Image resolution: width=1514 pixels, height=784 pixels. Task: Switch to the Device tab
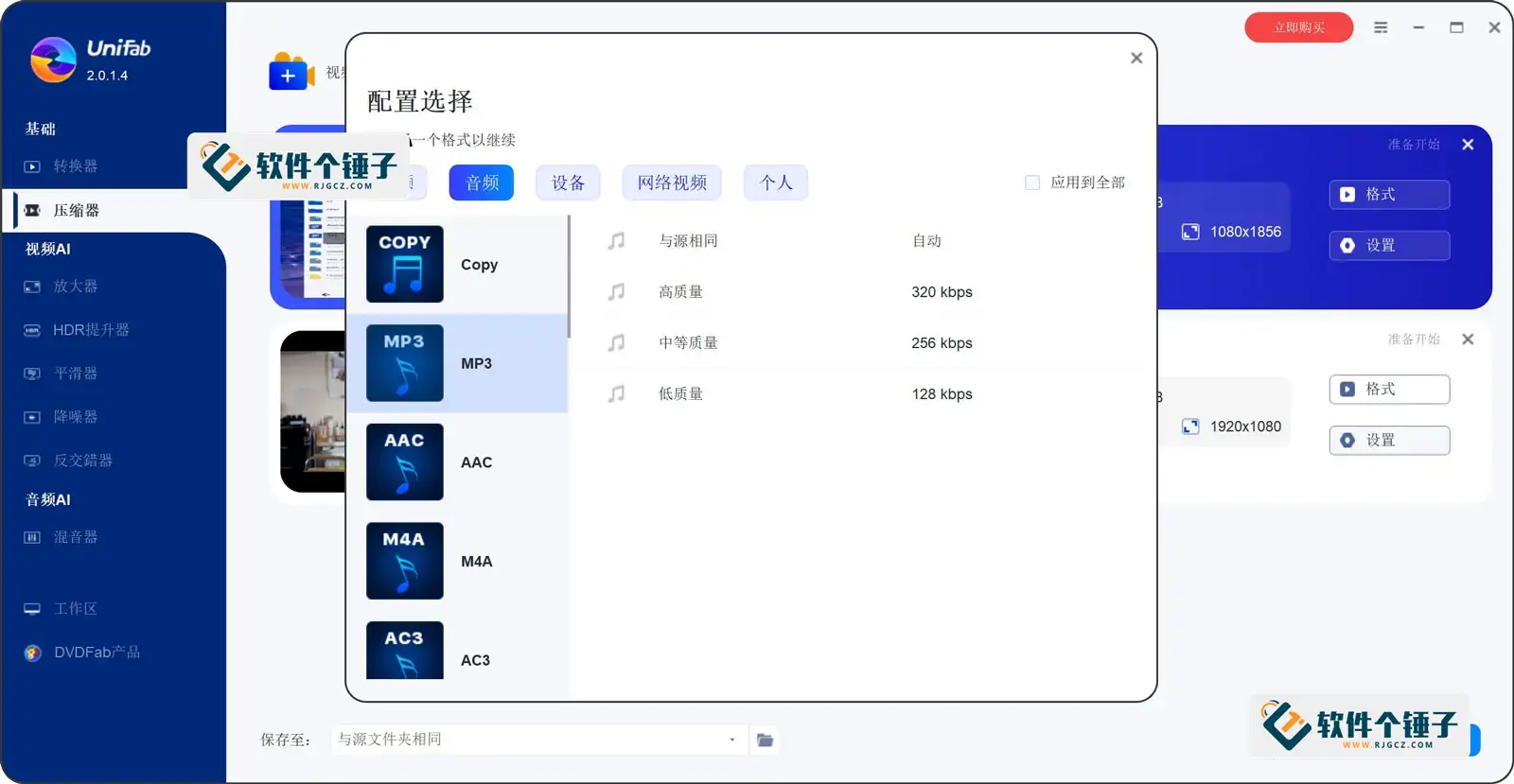568,183
